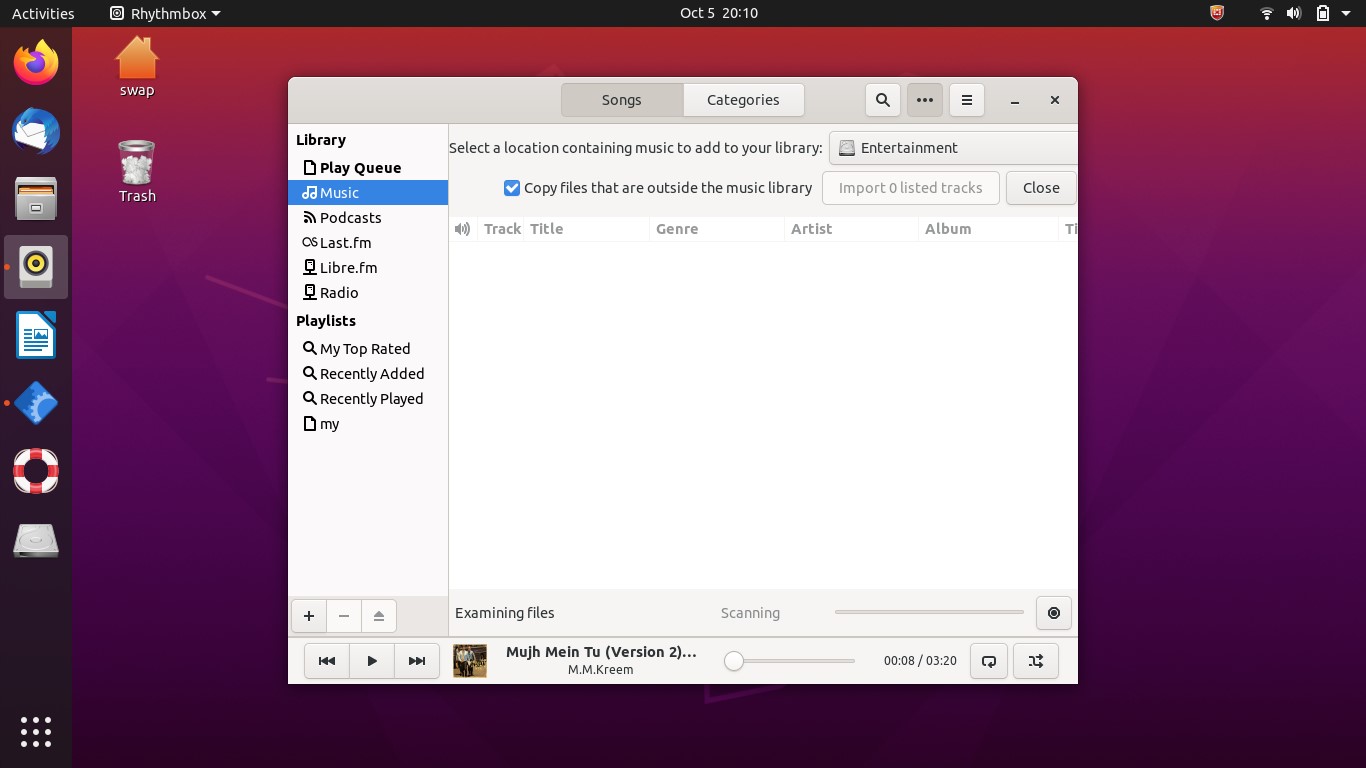This screenshot has height=768, width=1366.
Task: Skip to previous track
Action: tap(327, 661)
